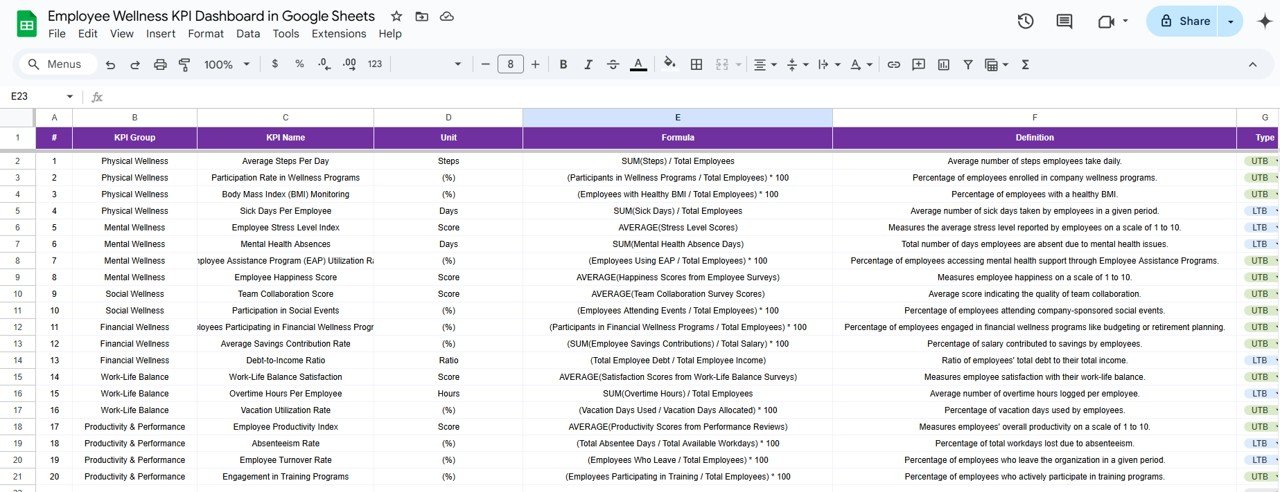Star the document title

point(396,16)
